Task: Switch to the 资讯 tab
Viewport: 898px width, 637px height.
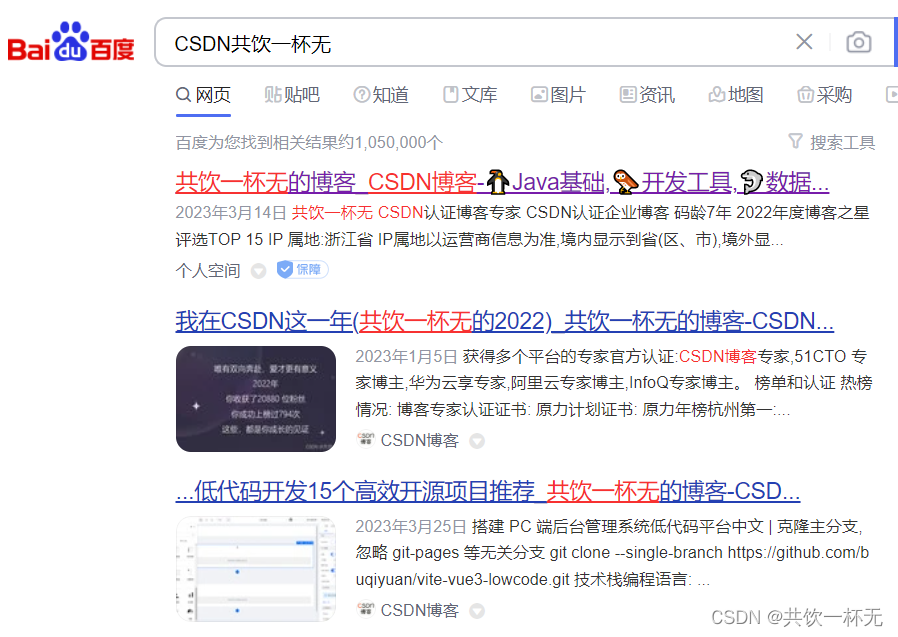Action: click(x=647, y=94)
